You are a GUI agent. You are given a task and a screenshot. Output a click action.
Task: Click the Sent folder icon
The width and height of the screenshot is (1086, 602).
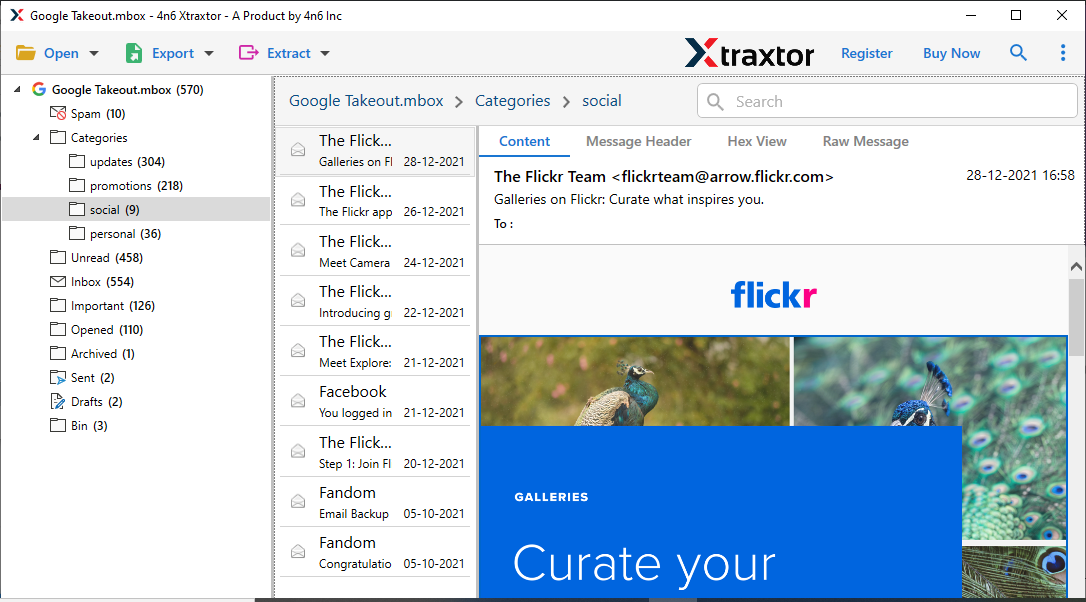(x=57, y=377)
